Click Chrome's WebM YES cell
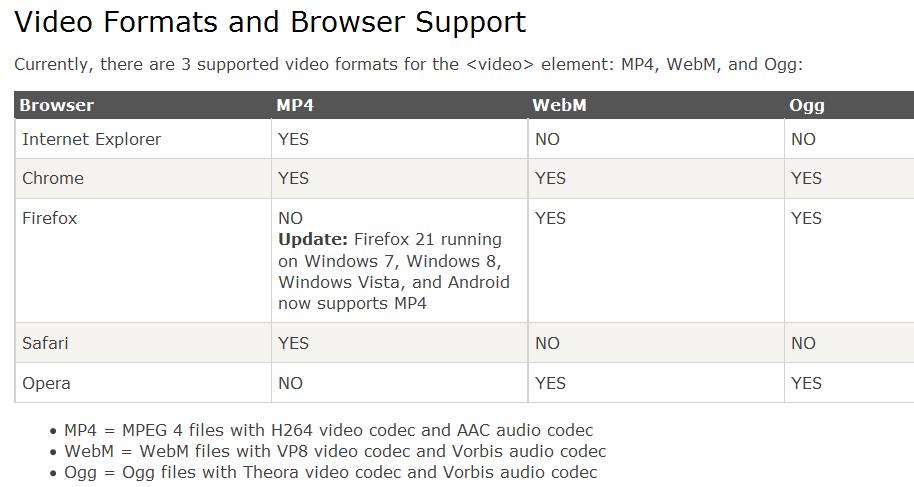The width and height of the screenshot is (914, 487). coord(656,178)
